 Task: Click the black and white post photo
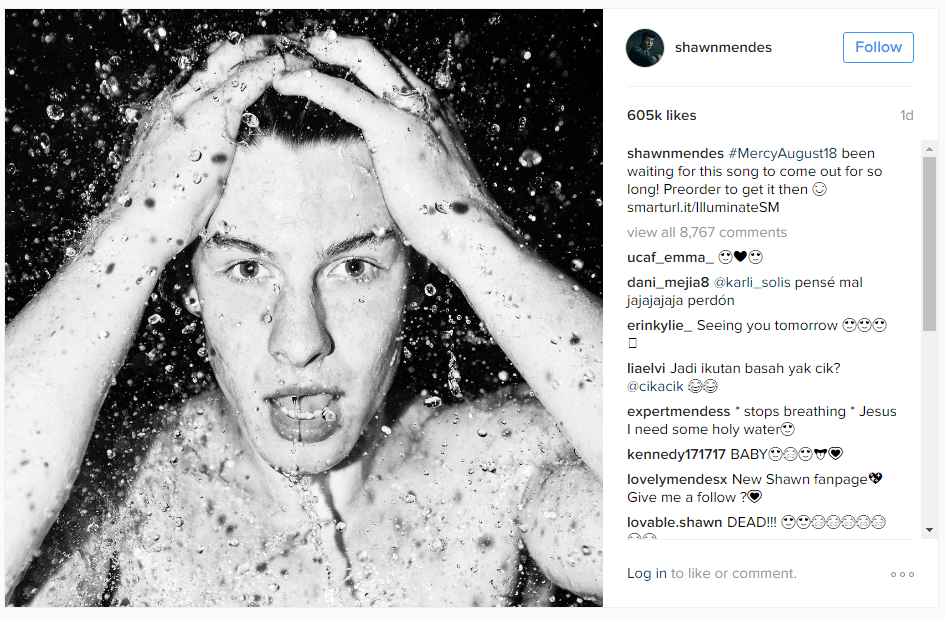pos(304,308)
